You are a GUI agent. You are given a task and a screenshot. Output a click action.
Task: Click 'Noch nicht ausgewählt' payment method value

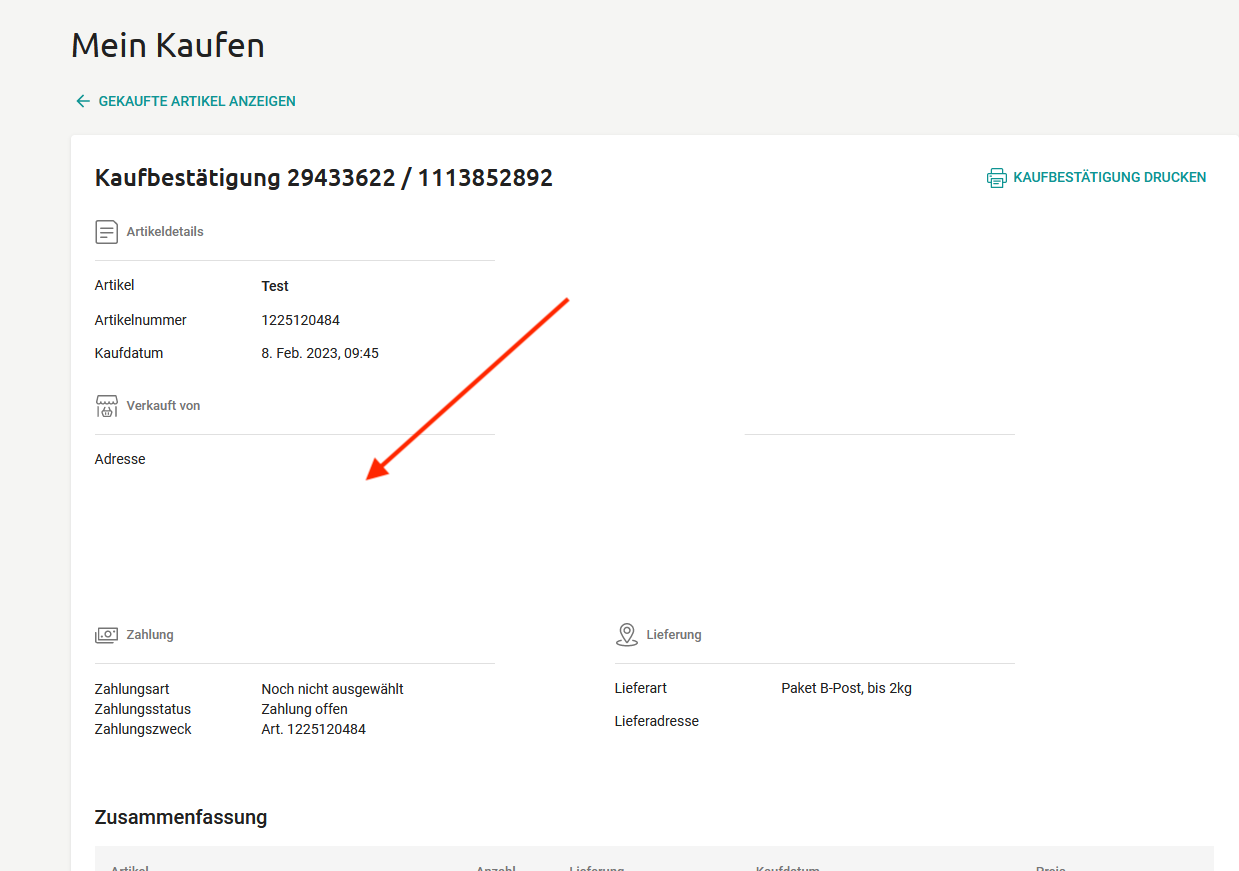[x=332, y=689]
